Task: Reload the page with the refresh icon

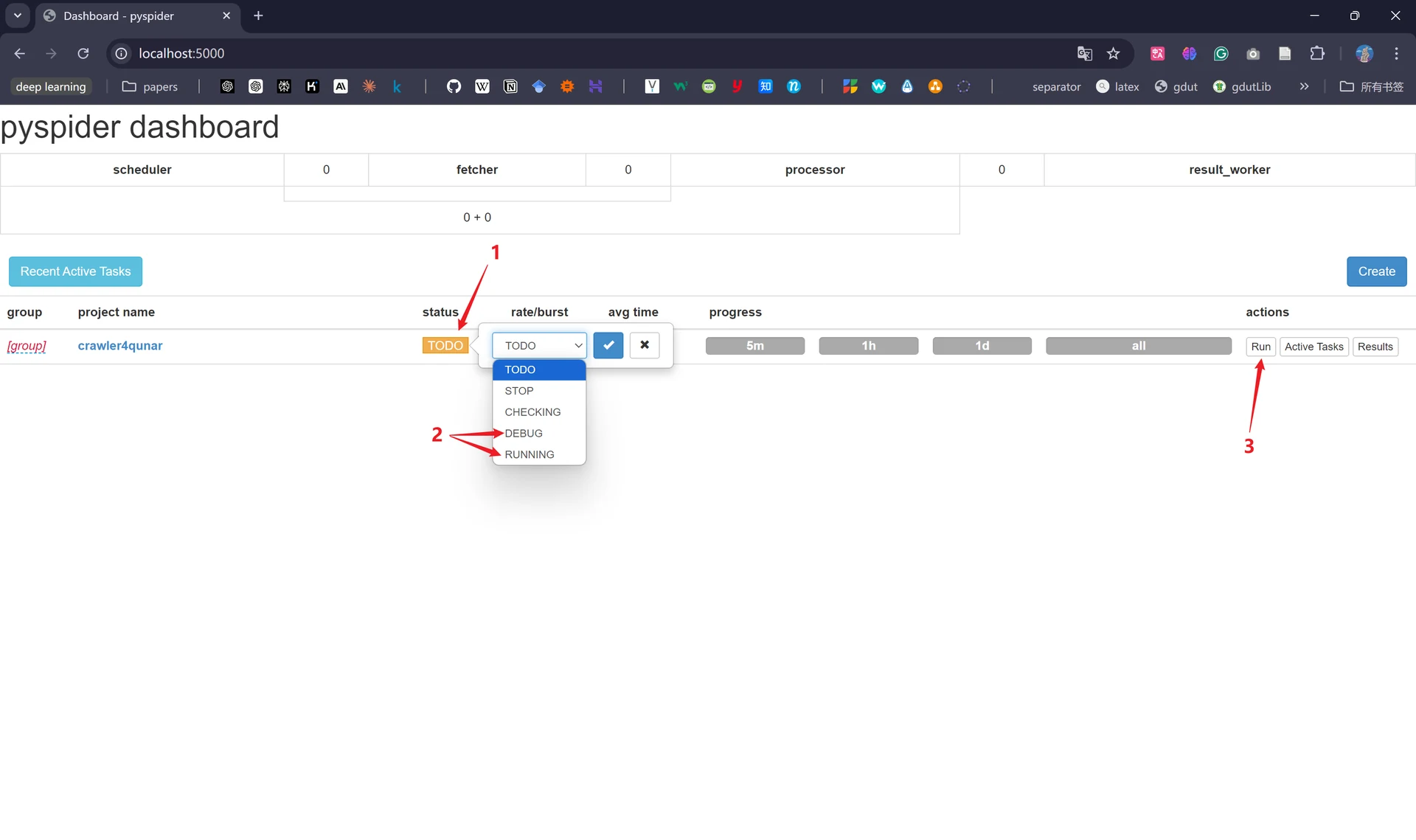Action: click(83, 53)
